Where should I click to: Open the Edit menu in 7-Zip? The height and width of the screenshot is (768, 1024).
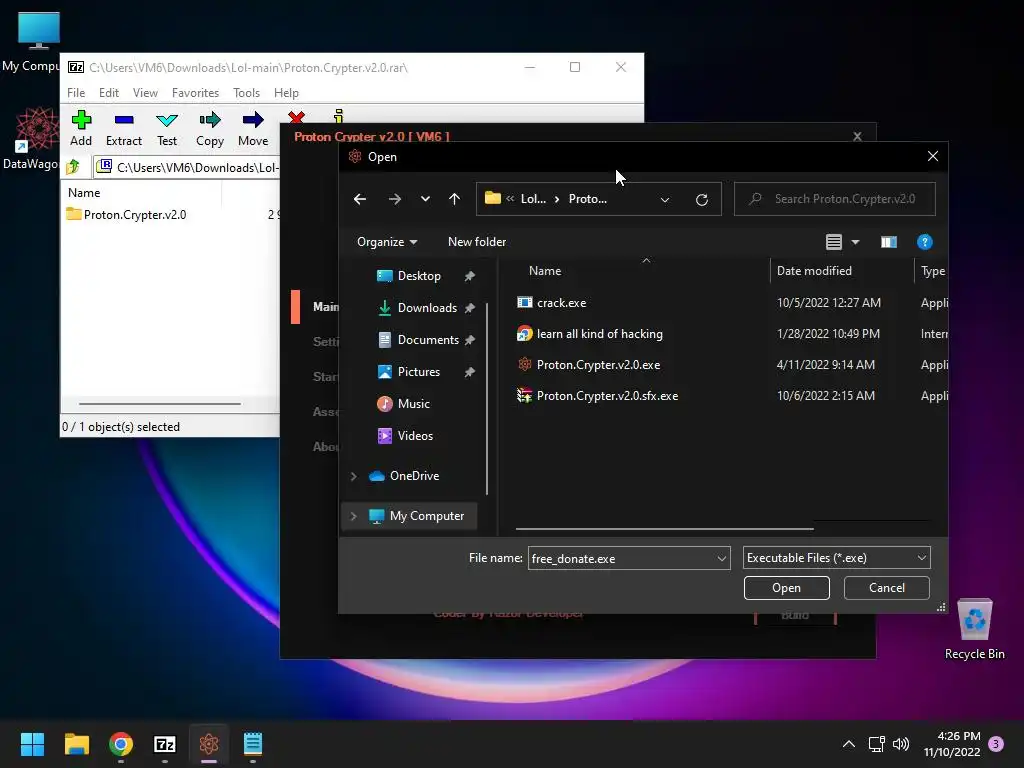108,93
